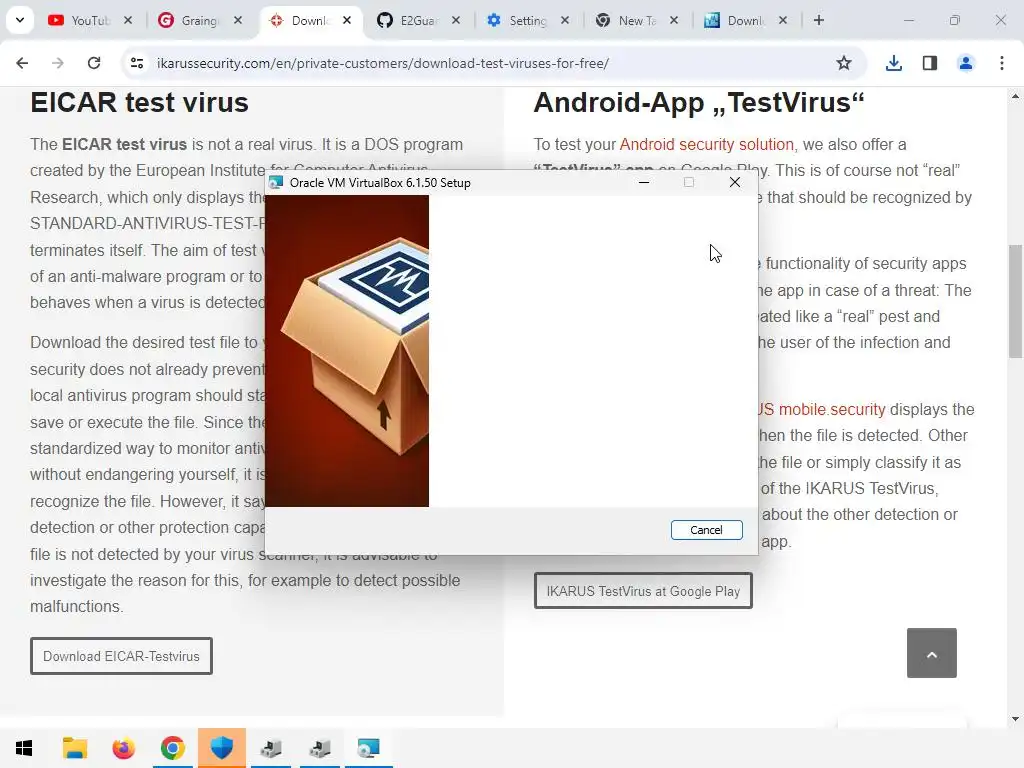The image size is (1024, 768).
Task: Open the first installer taskbar icon
Action: tap(271, 748)
